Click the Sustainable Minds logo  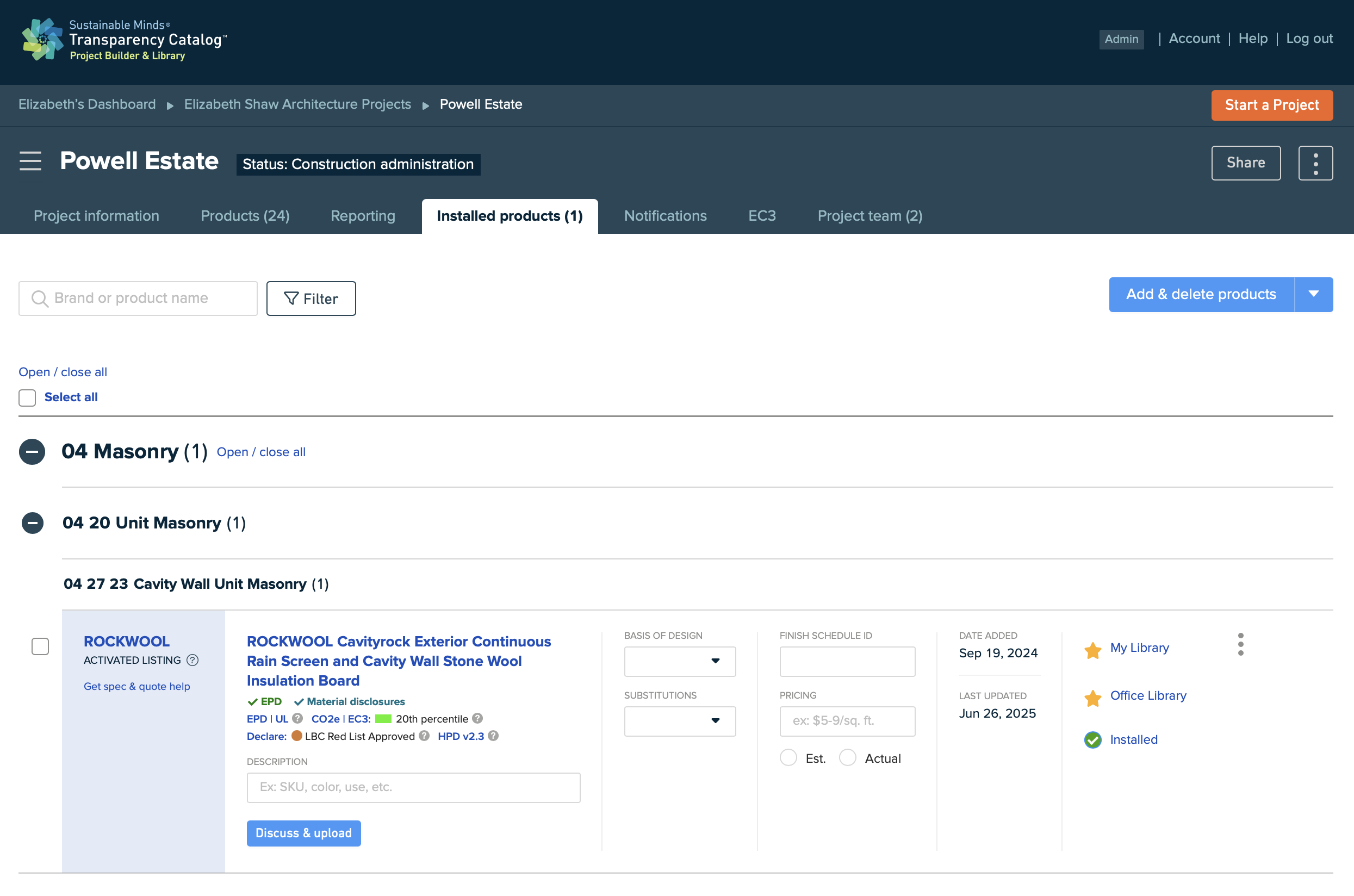coord(42,40)
